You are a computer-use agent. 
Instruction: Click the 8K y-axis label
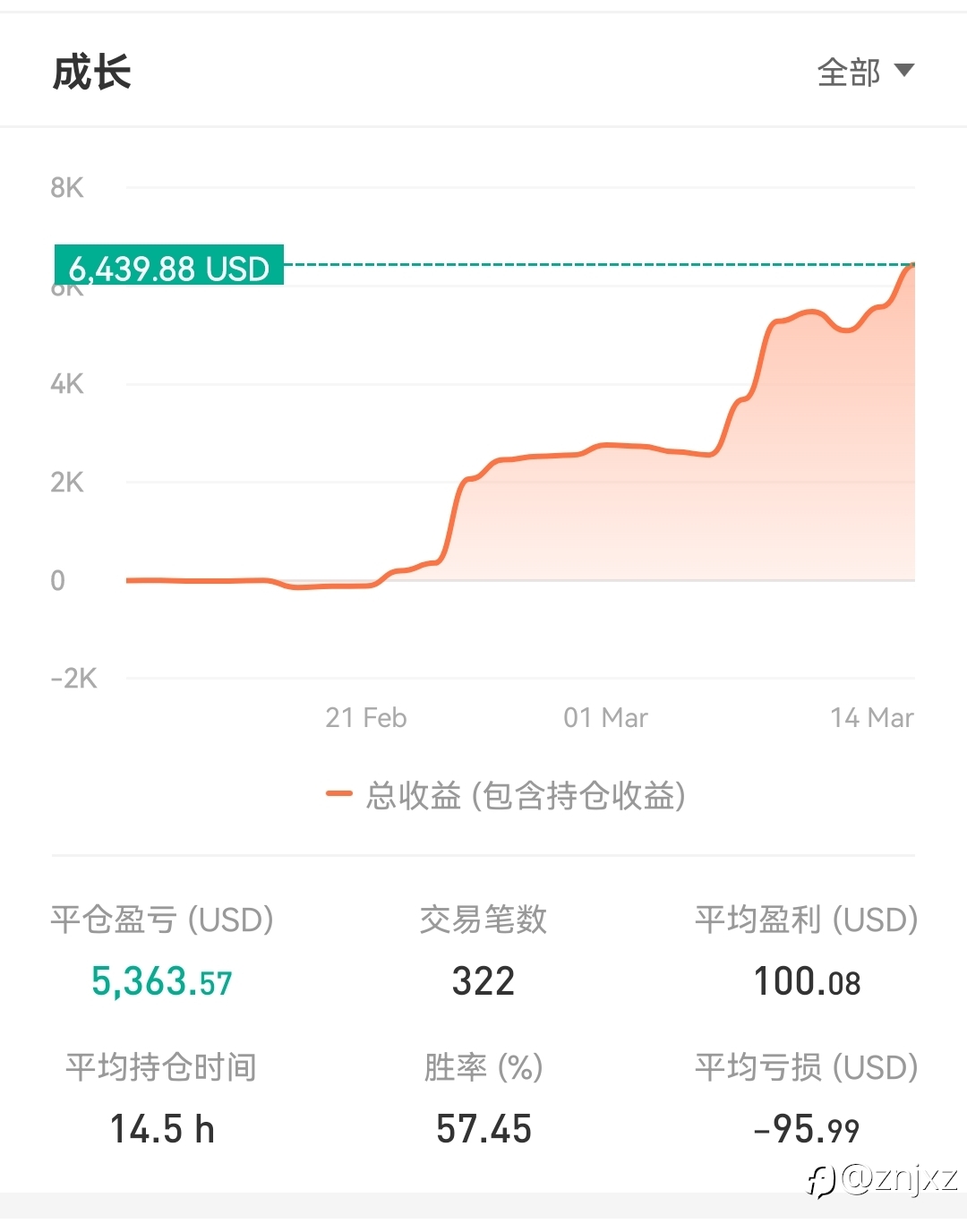point(67,188)
